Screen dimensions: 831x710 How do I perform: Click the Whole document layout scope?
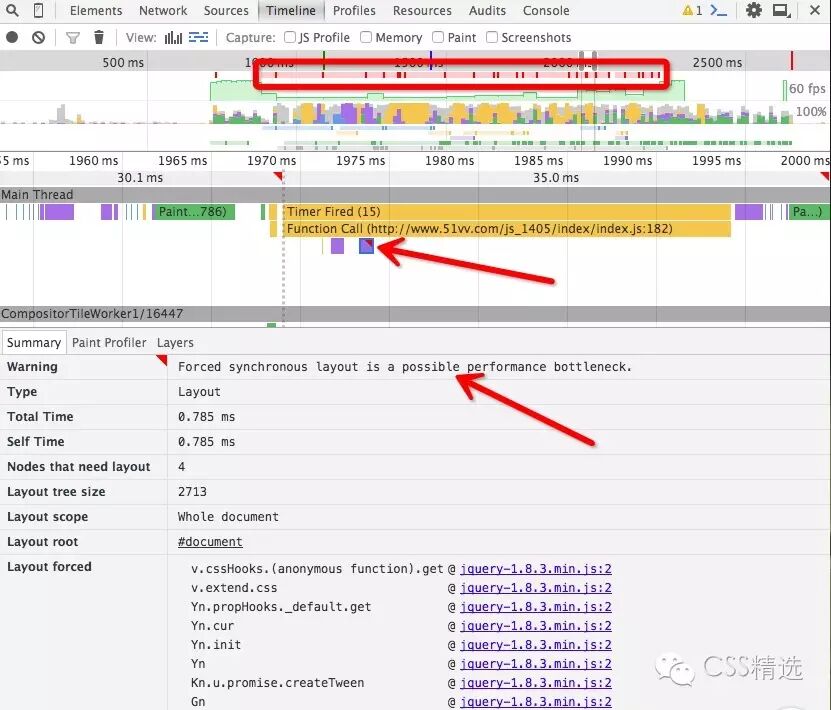[228, 517]
